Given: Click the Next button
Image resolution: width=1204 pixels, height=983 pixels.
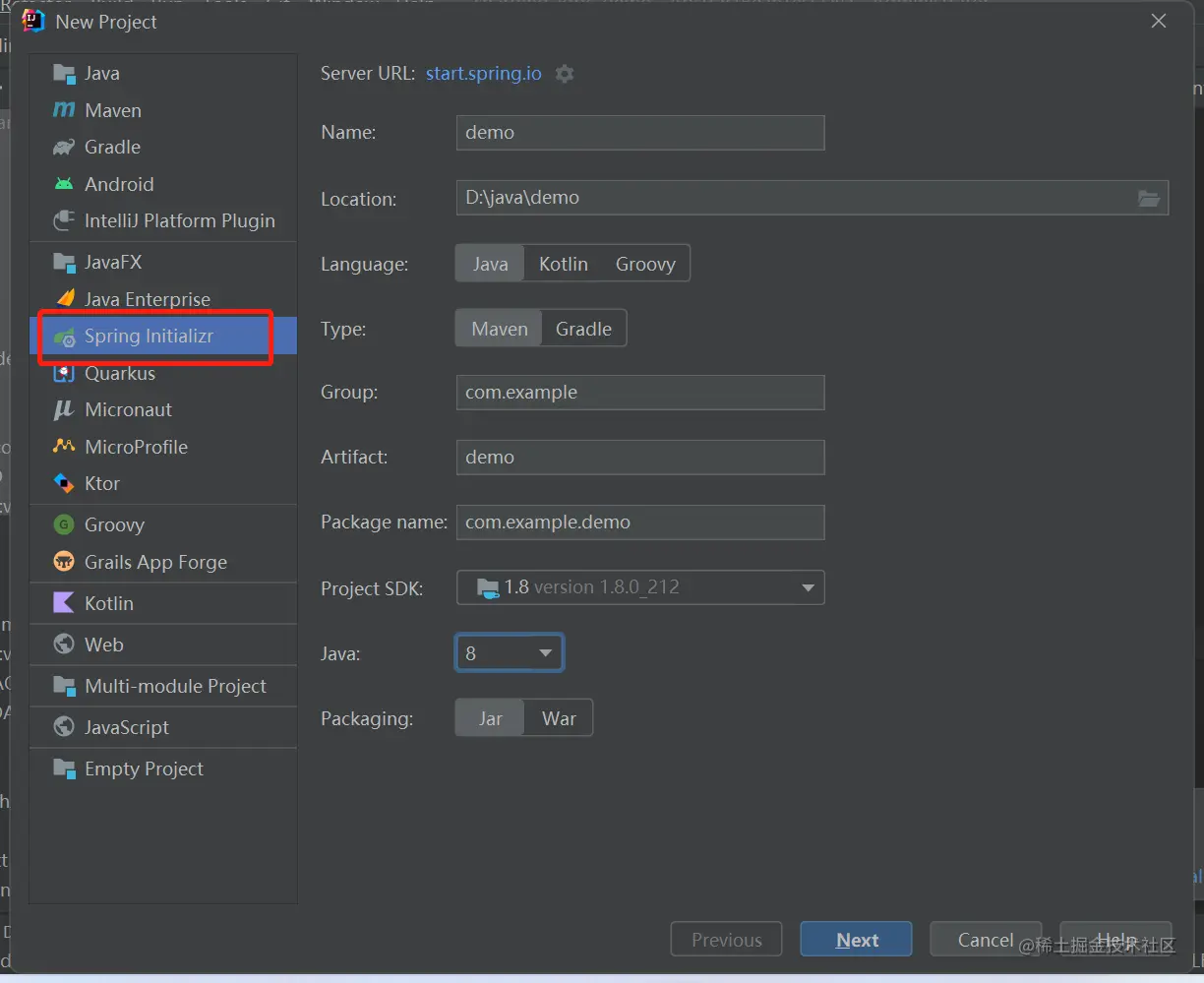Looking at the screenshot, I should coord(856,940).
